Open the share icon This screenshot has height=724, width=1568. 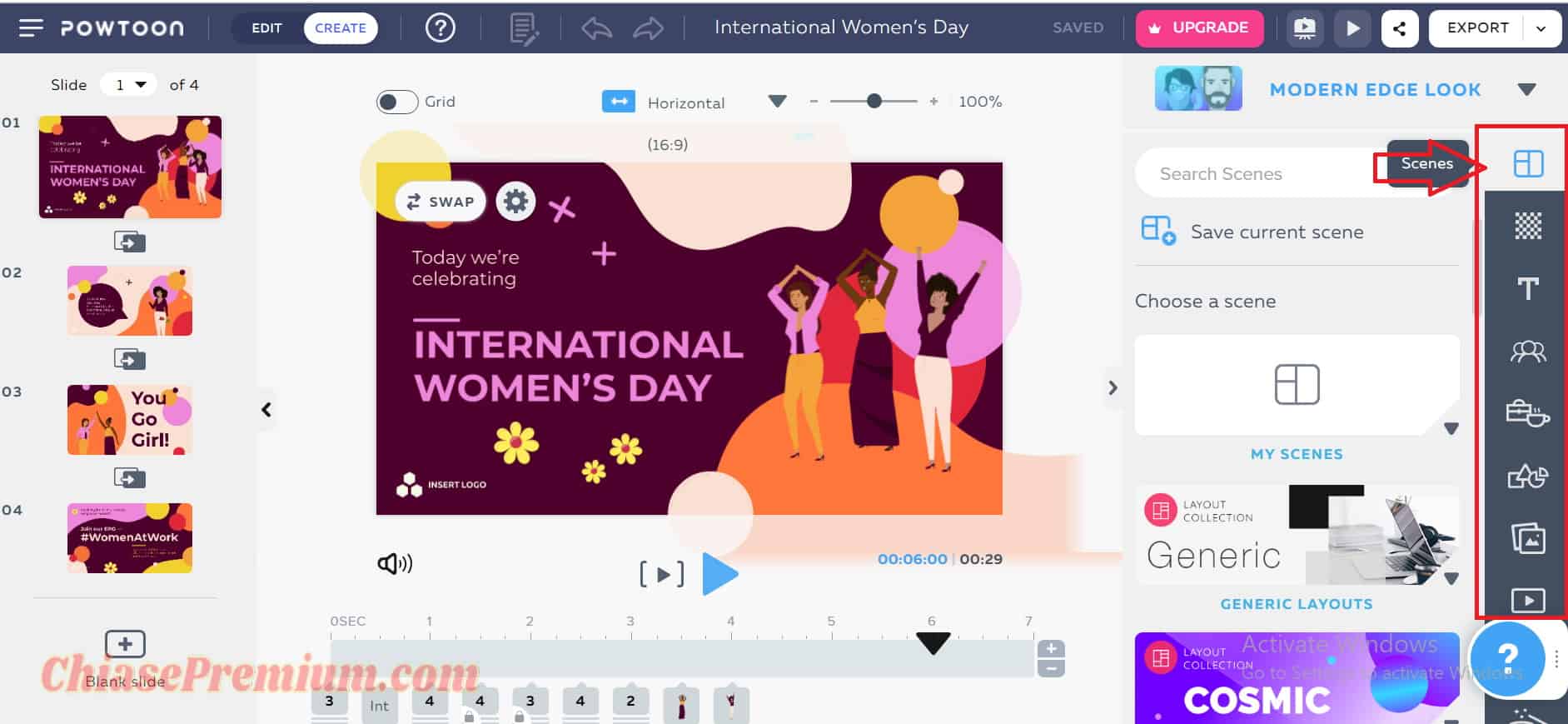pyautogui.click(x=1400, y=28)
